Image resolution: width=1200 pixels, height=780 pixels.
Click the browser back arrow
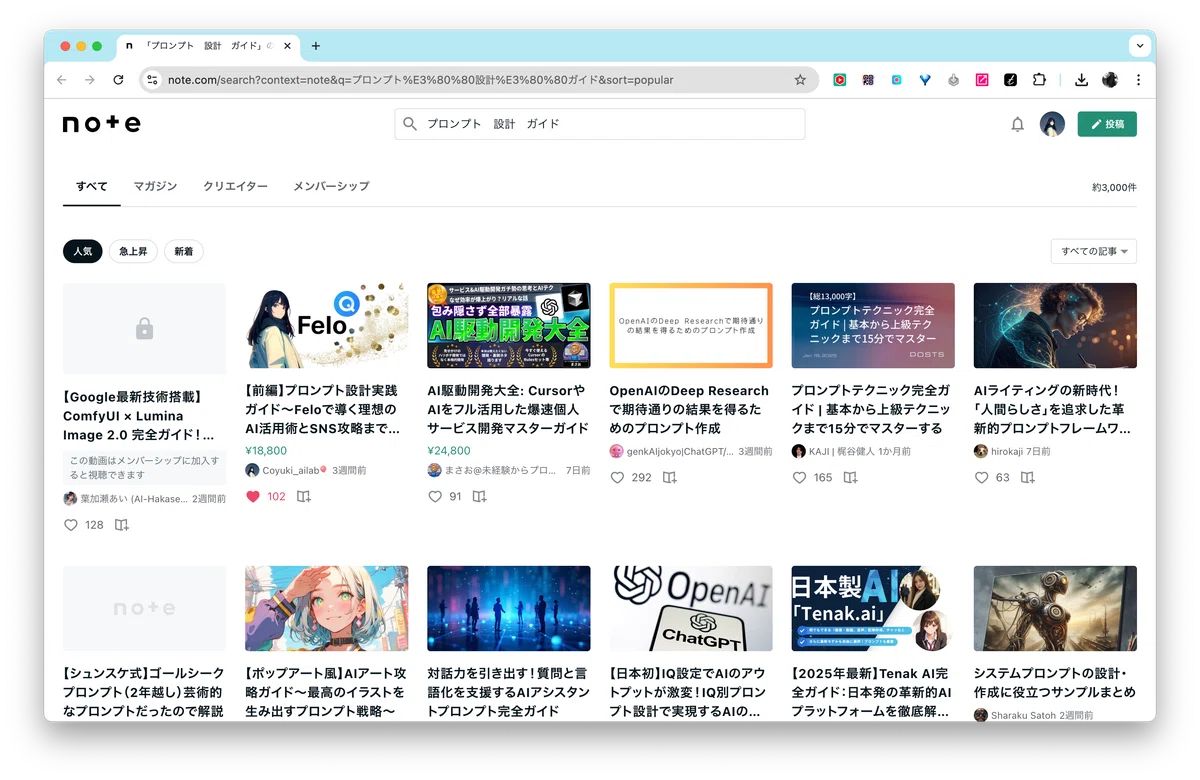tap(62, 80)
